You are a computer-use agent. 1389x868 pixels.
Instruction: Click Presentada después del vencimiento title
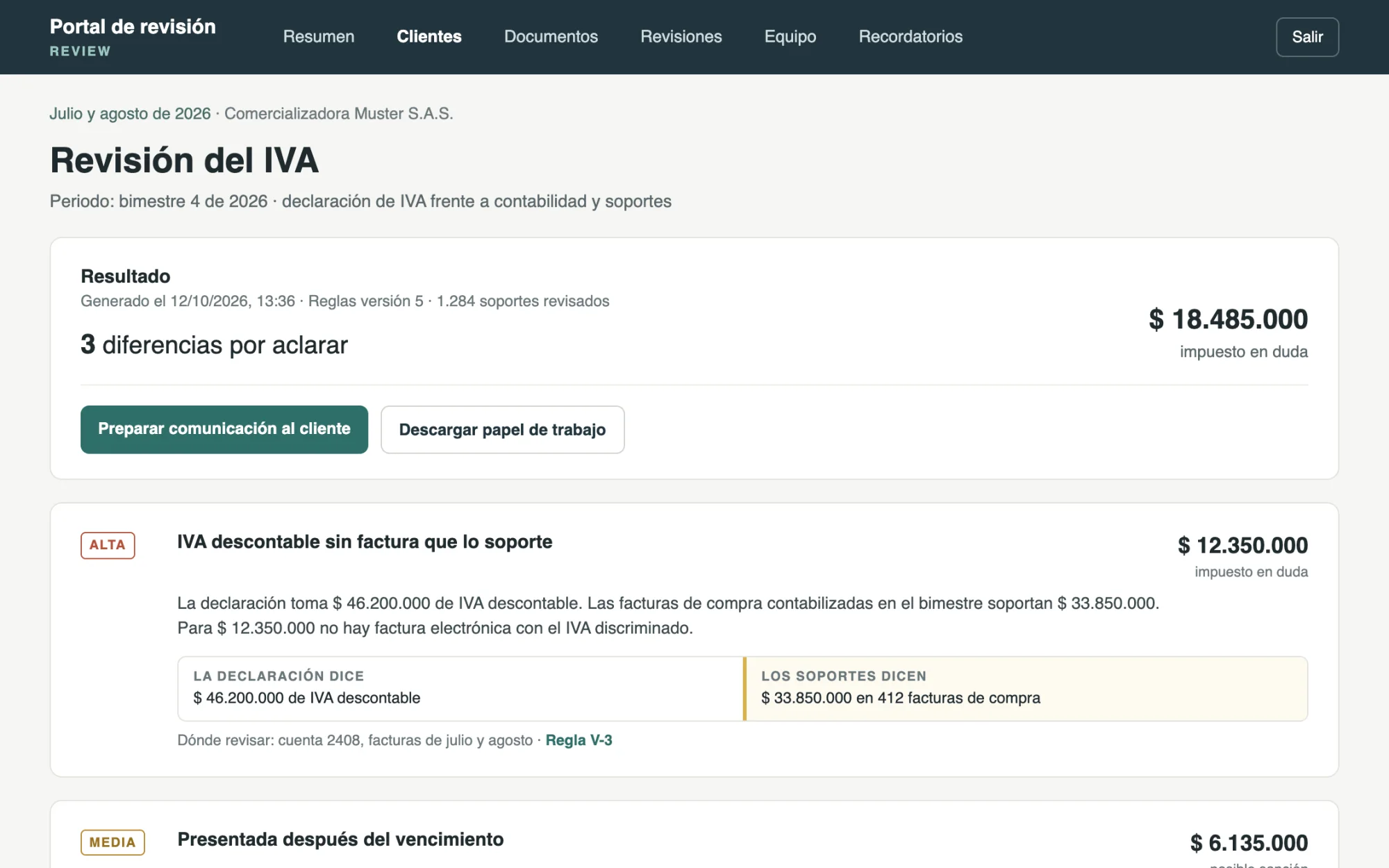point(340,840)
